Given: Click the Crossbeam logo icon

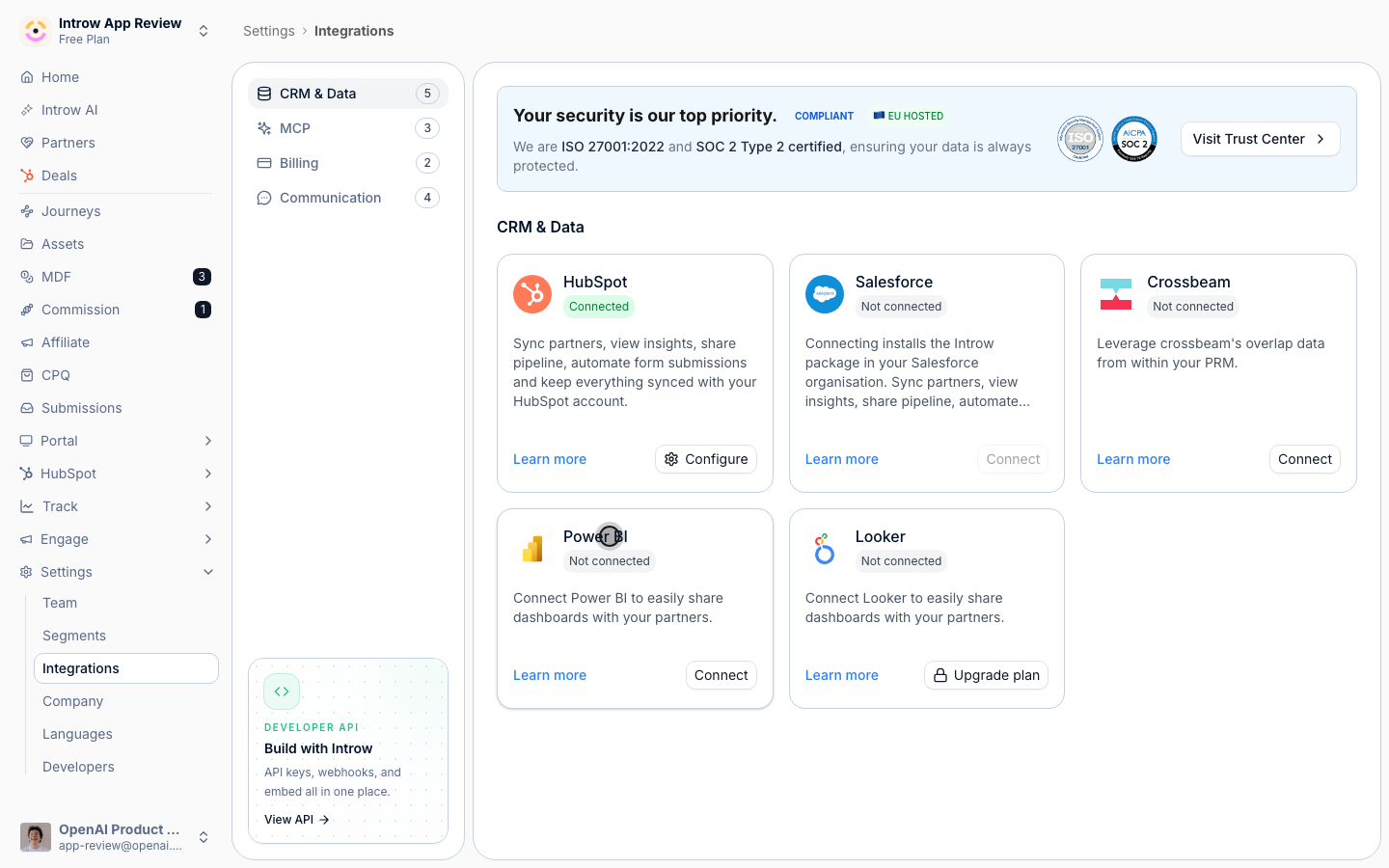Looking at the screenshot, I should (x=1116, y=294).
